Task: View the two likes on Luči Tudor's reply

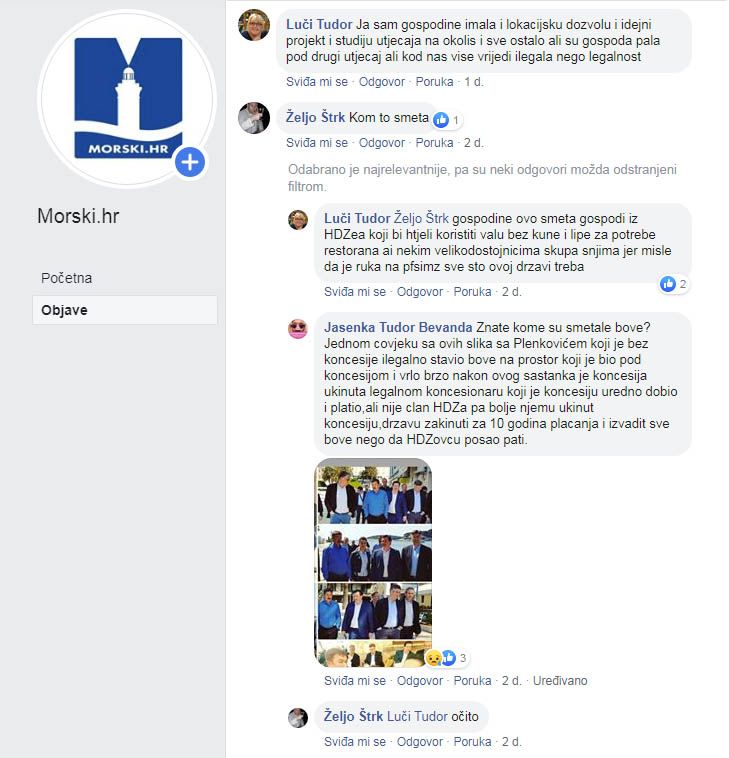Action: click(x=673, y=284)
